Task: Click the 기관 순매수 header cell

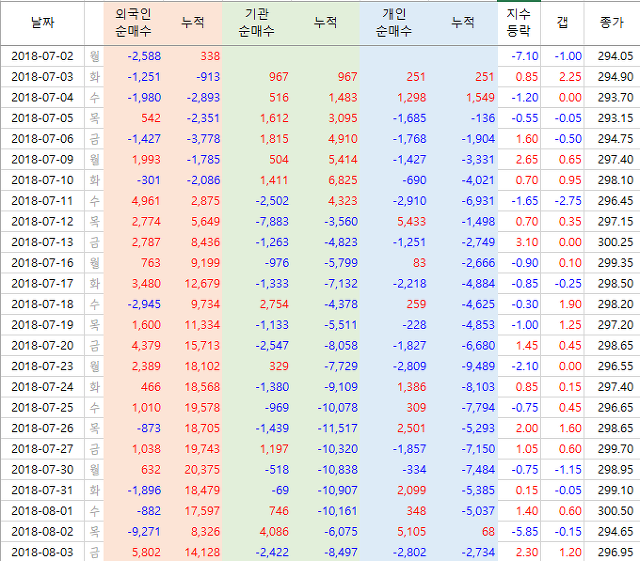Action: 256,23
